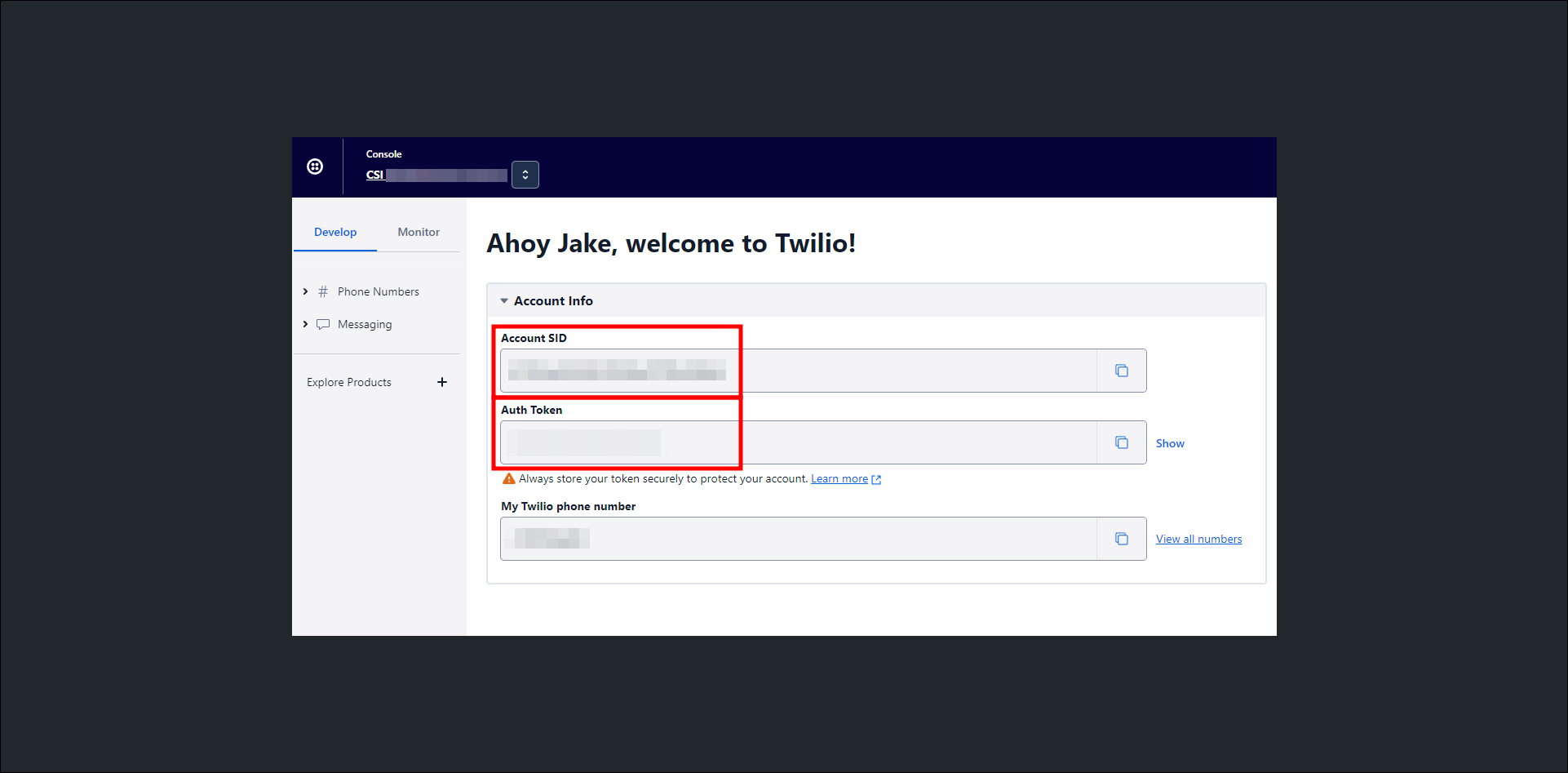Collapse the Account Info panel
The height and width of the screenshot is (773, 1568).
[504, 301]
